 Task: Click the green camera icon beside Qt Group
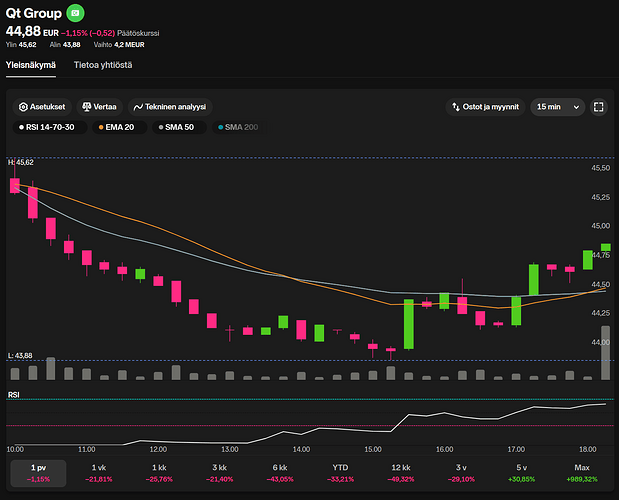click(x=76, y=13)
